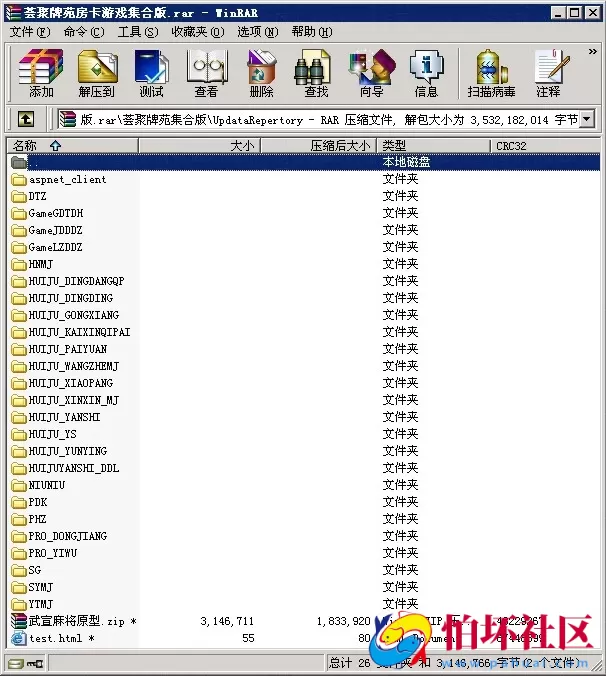
Task: Click the packed size value 1,833,920
Action: pyautogui.click(x=344, y=621)
